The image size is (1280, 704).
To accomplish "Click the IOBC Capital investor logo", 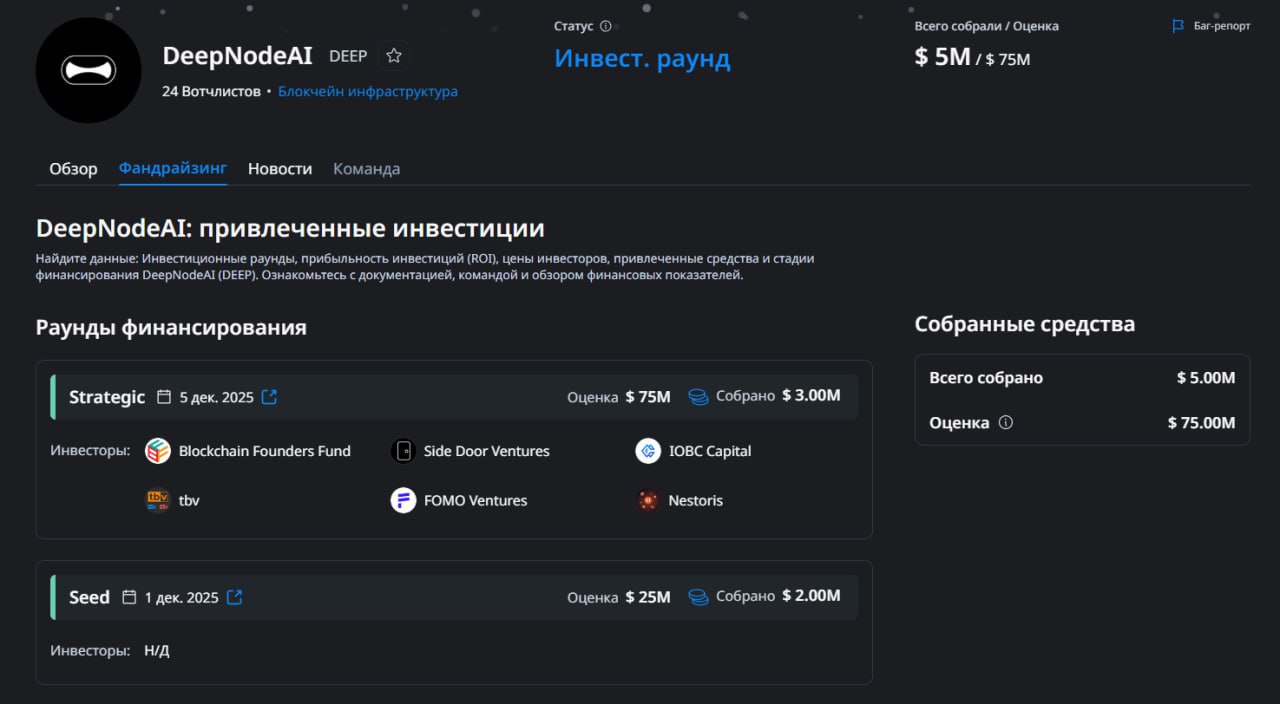I will (x=648, y=451).
